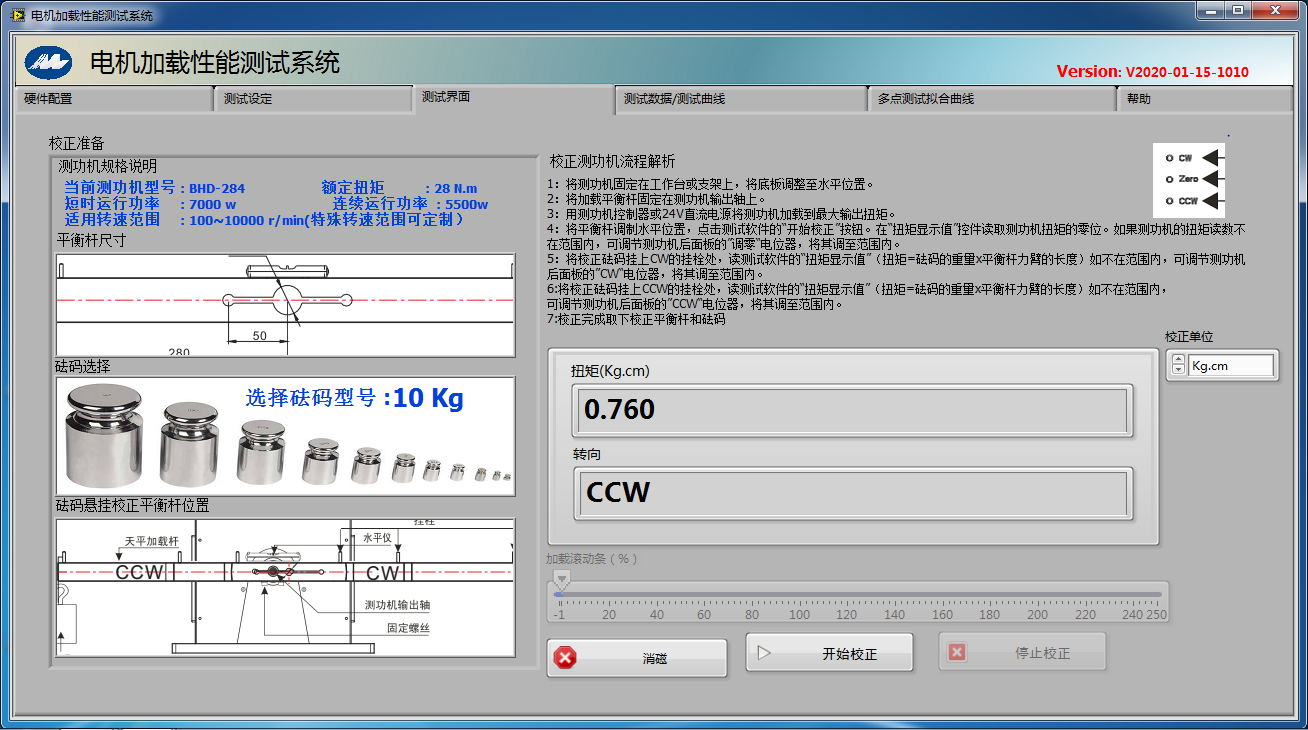Increment the 校正单位 selector with up arrow
This screenshot has height=730, width=1308.
[1178, 360]
